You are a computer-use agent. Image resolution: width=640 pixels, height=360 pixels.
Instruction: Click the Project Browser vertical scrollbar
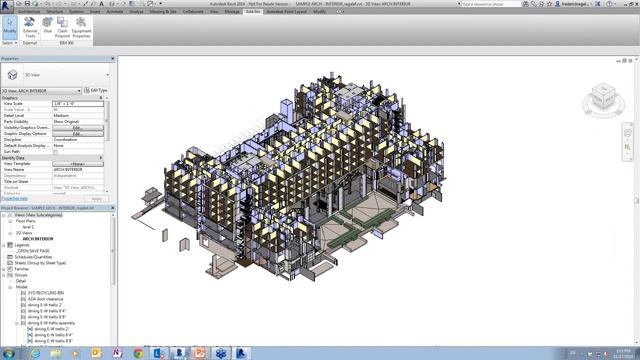pyautogui.click(x=113, y=251)
